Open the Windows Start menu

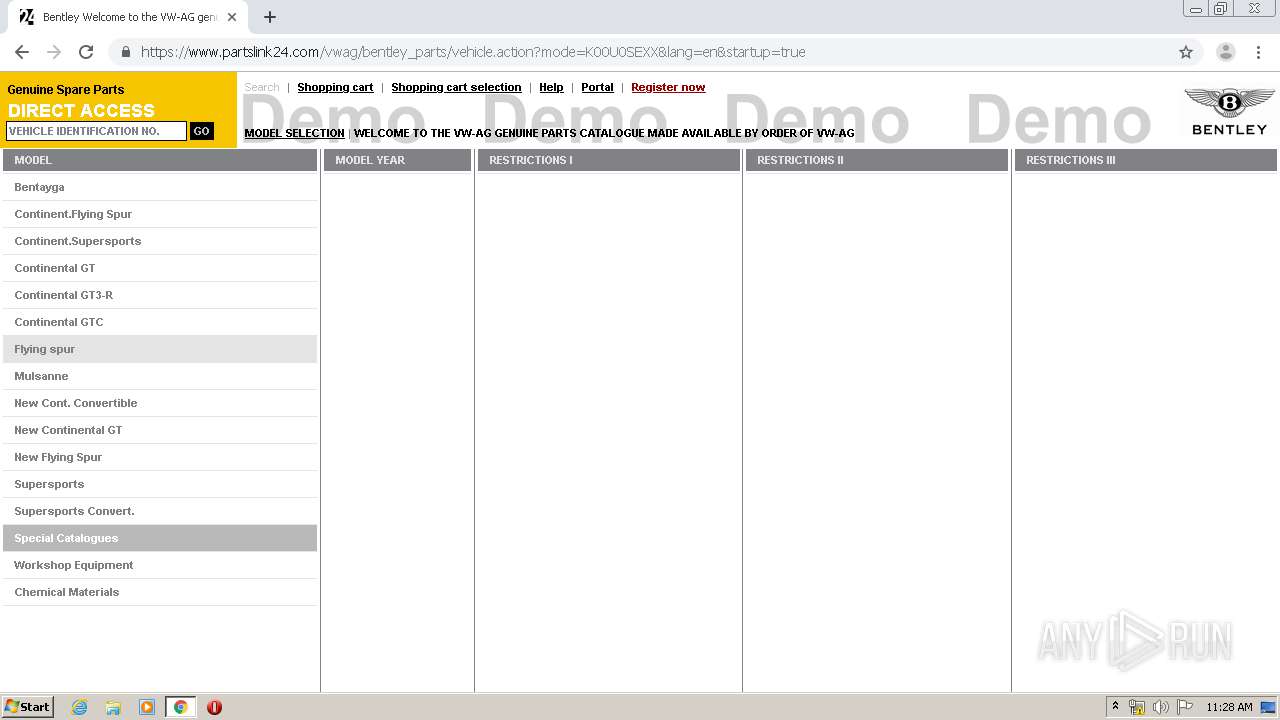click(x=28, y=707)
